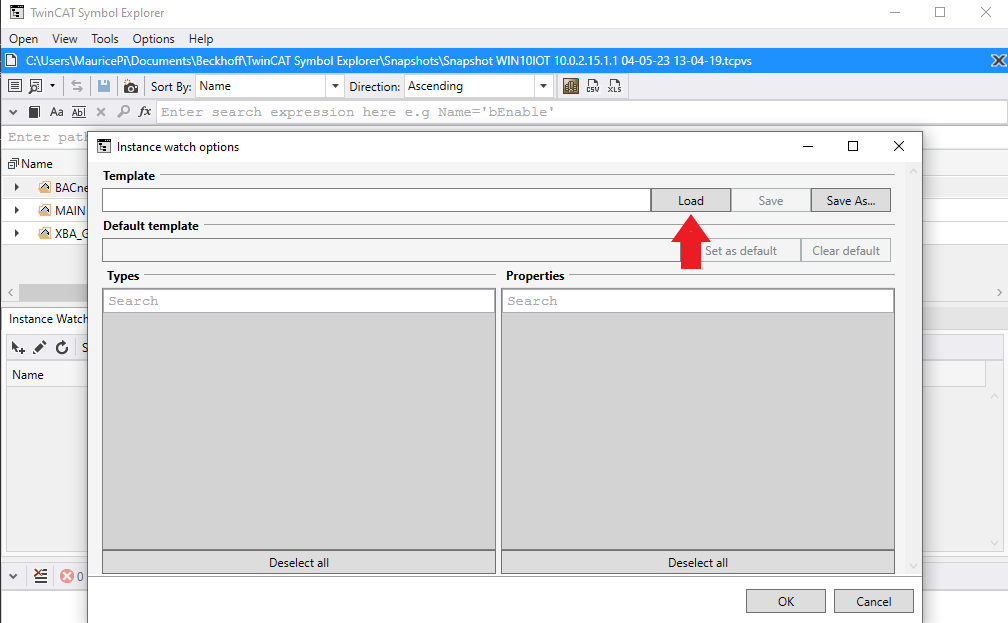This screenshot has width=1008, height=623.
Task: Open the Open menu
Action: click(23, 39)
